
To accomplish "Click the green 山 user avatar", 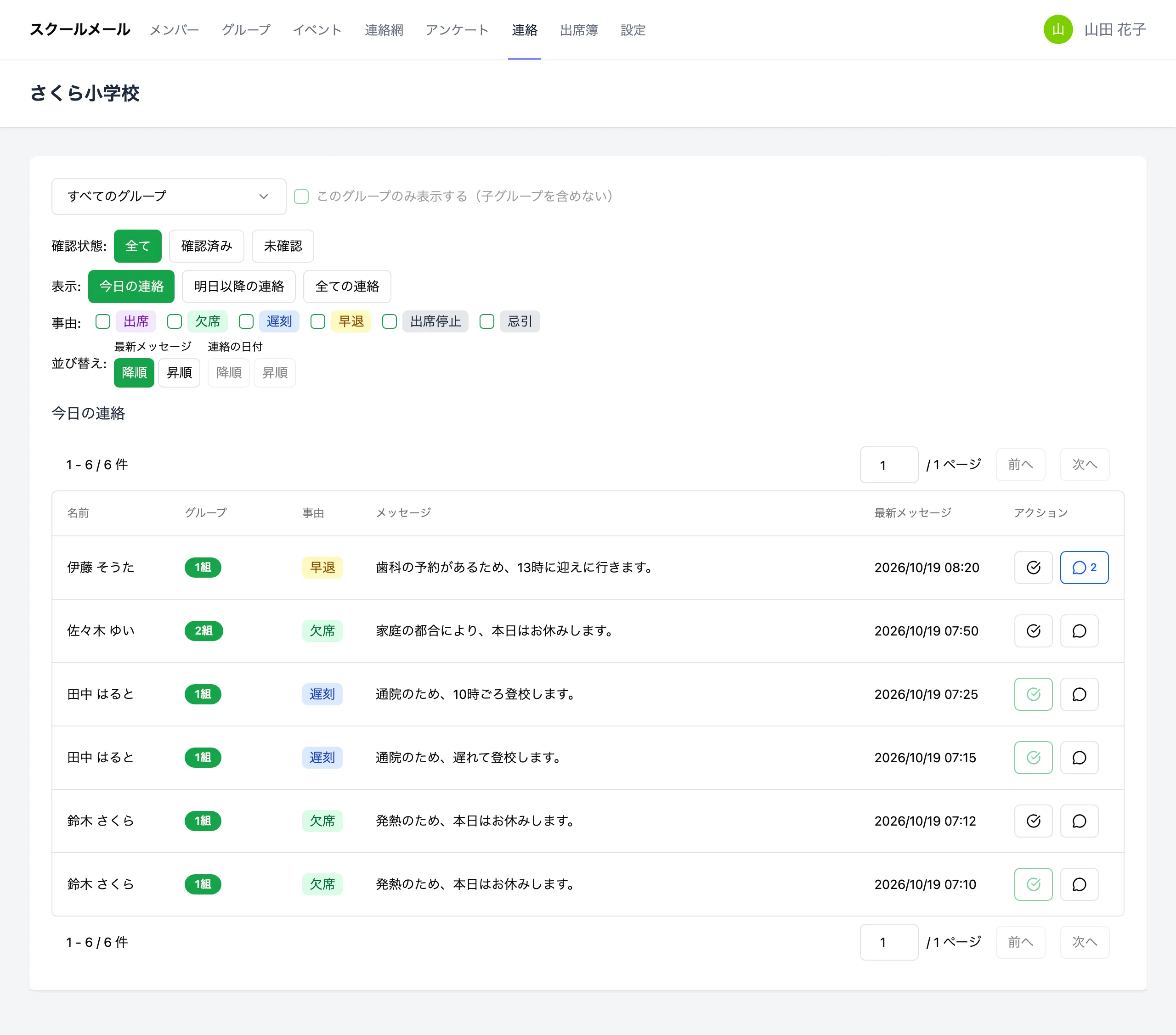I will 1057,29.
